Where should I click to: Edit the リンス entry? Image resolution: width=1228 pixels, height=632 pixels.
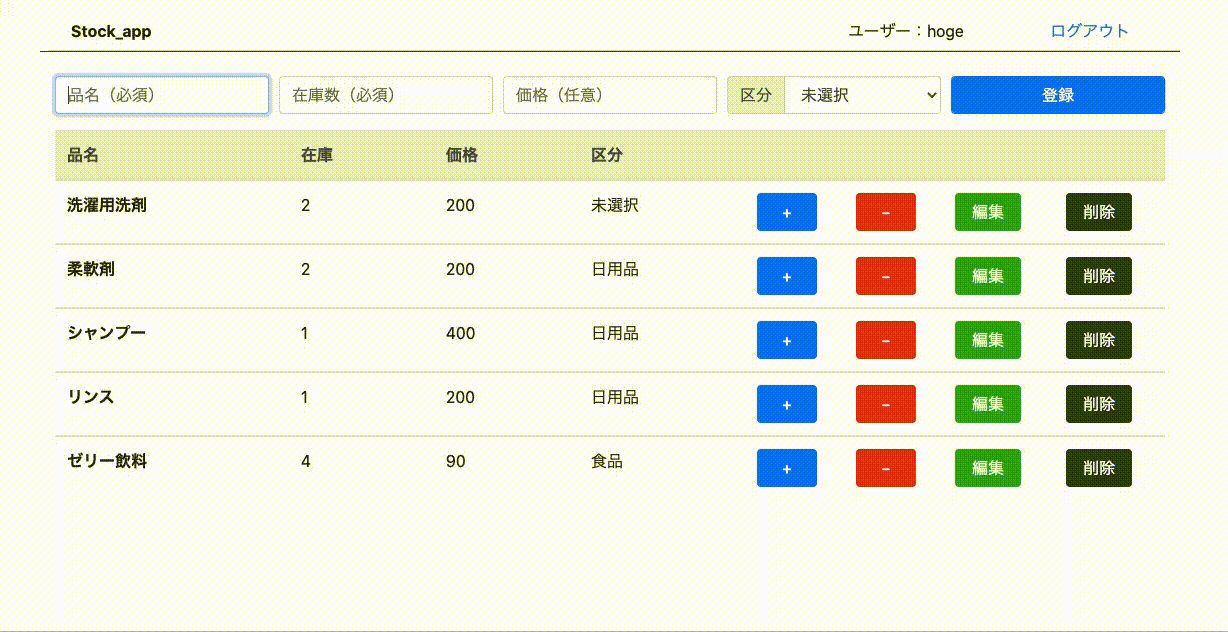point(988,404)
